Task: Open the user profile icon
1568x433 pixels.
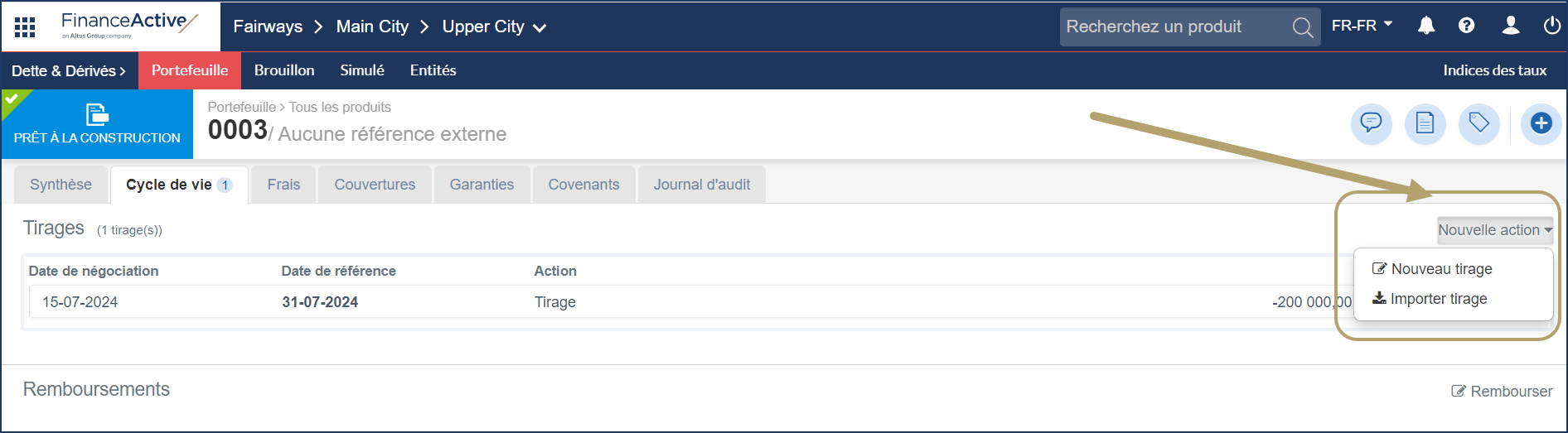Action: tap(1510, 26)
